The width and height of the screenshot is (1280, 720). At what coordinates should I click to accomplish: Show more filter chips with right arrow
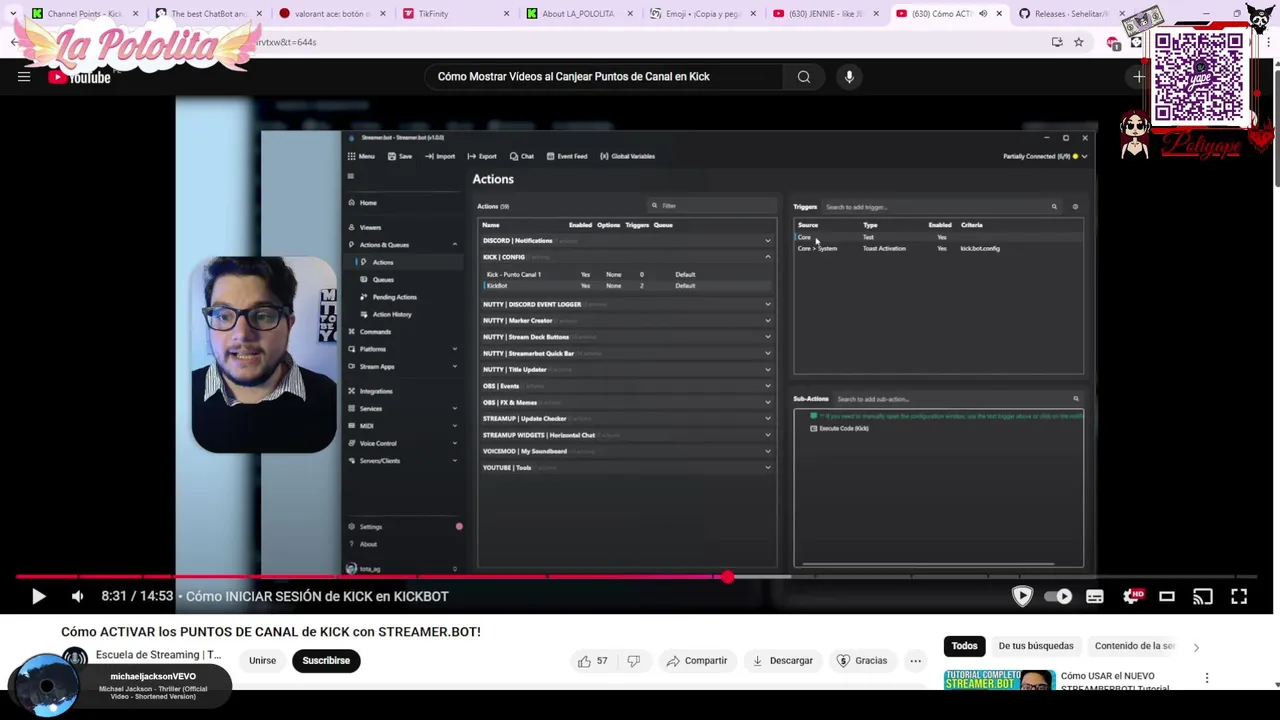click(1196, 647)
